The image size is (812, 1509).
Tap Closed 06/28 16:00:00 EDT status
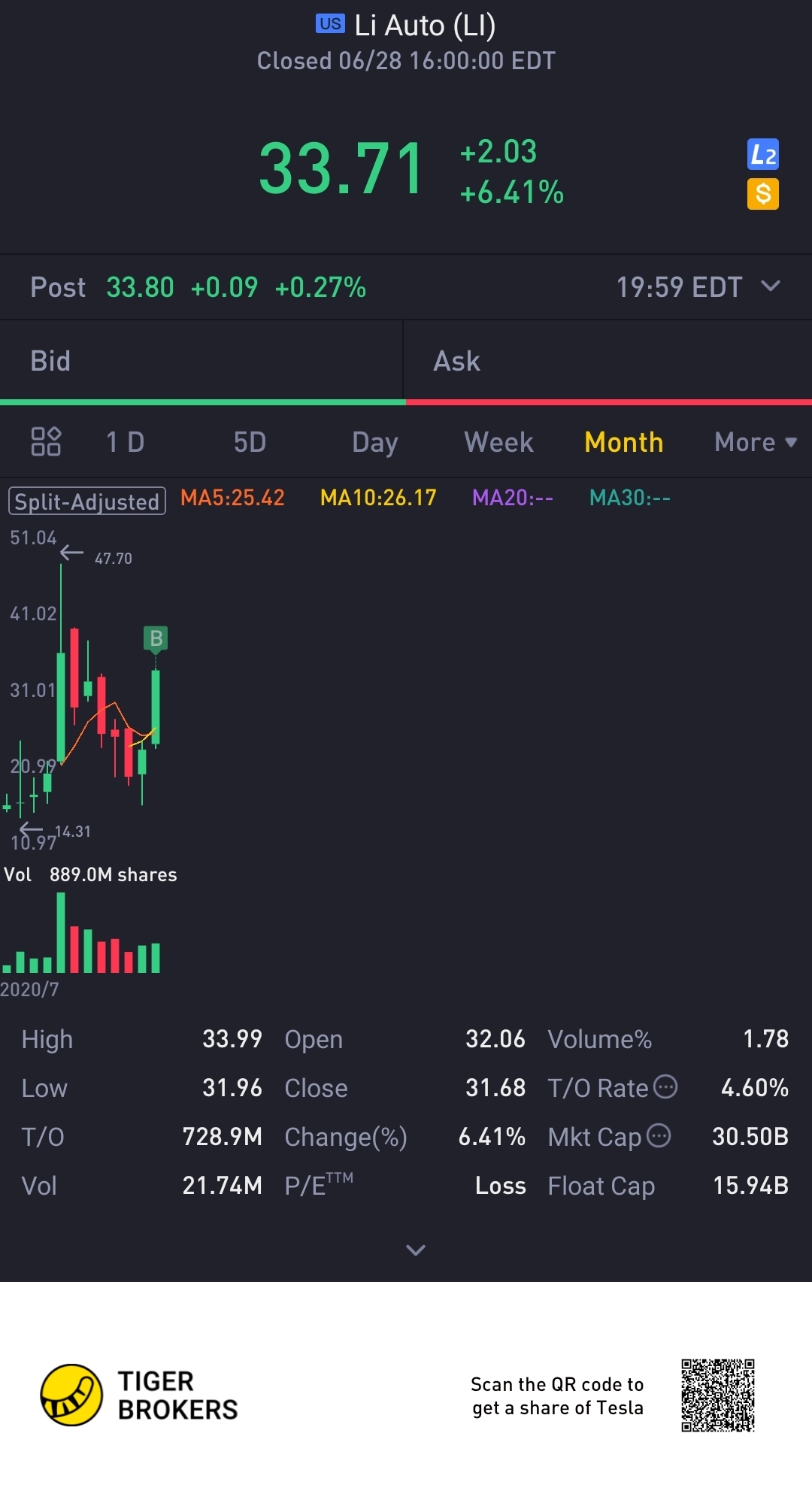tap(406, 61)
